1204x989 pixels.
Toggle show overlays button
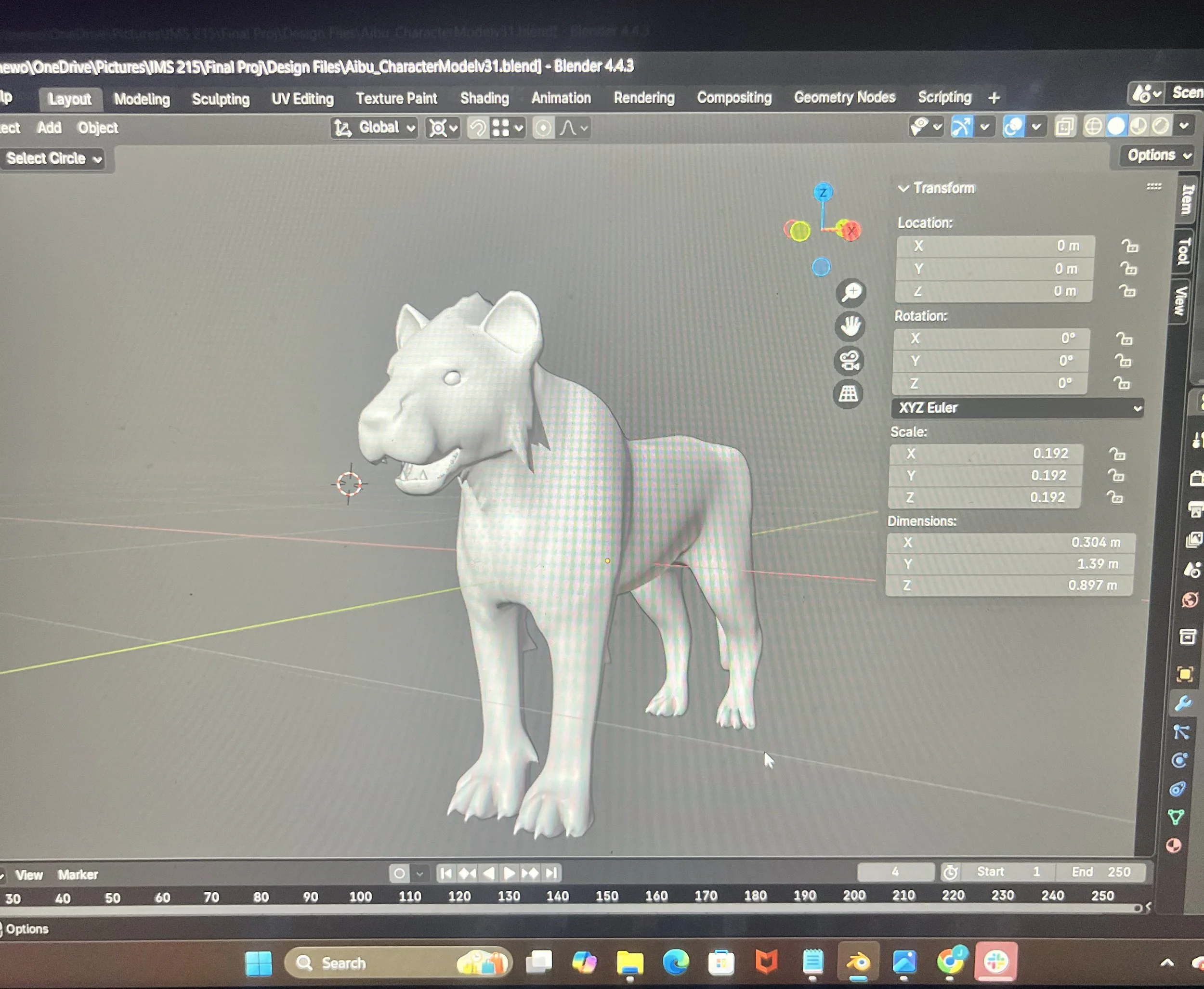[1014, 127]
